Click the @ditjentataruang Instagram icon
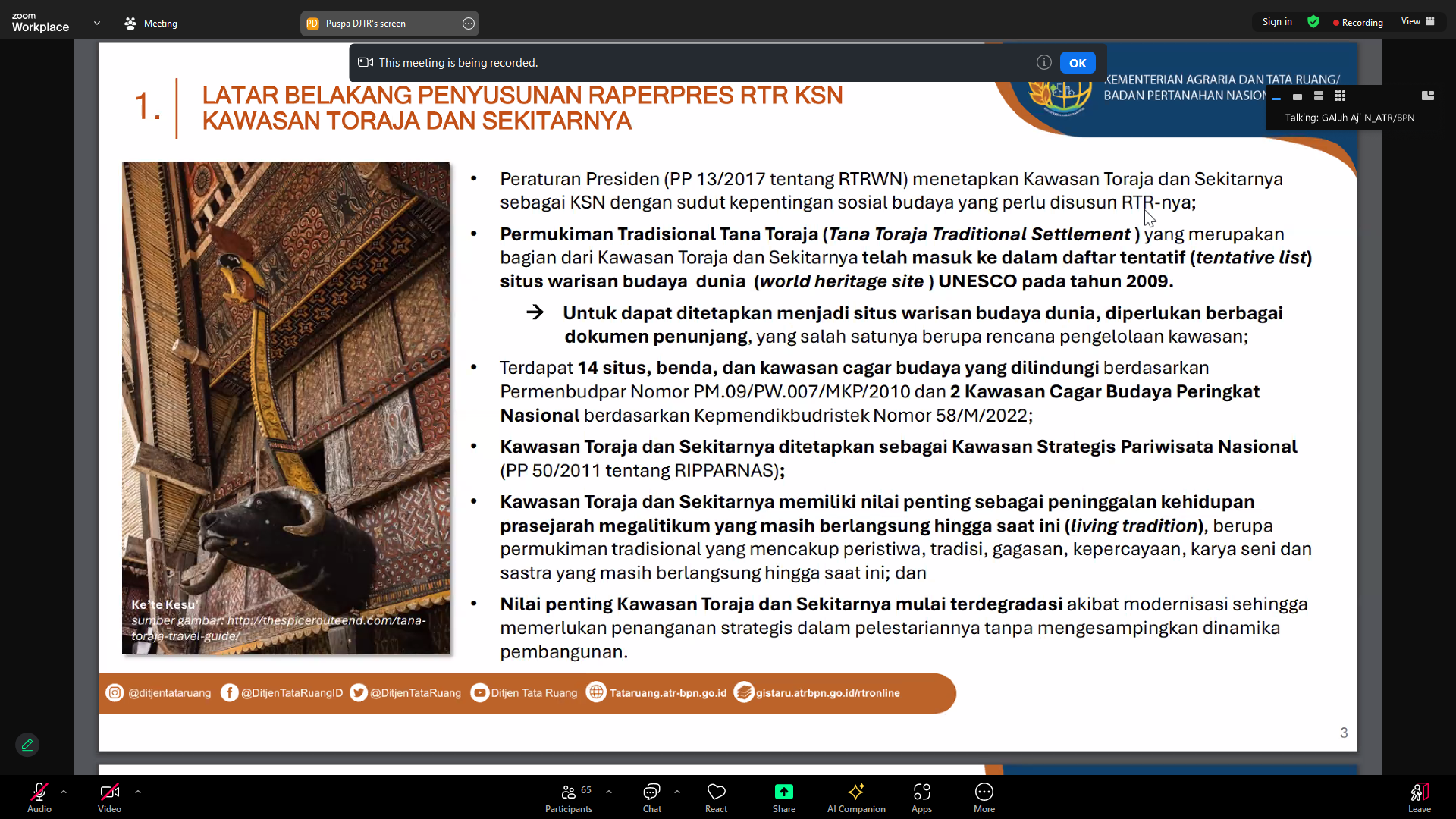 tap(115, 693)
